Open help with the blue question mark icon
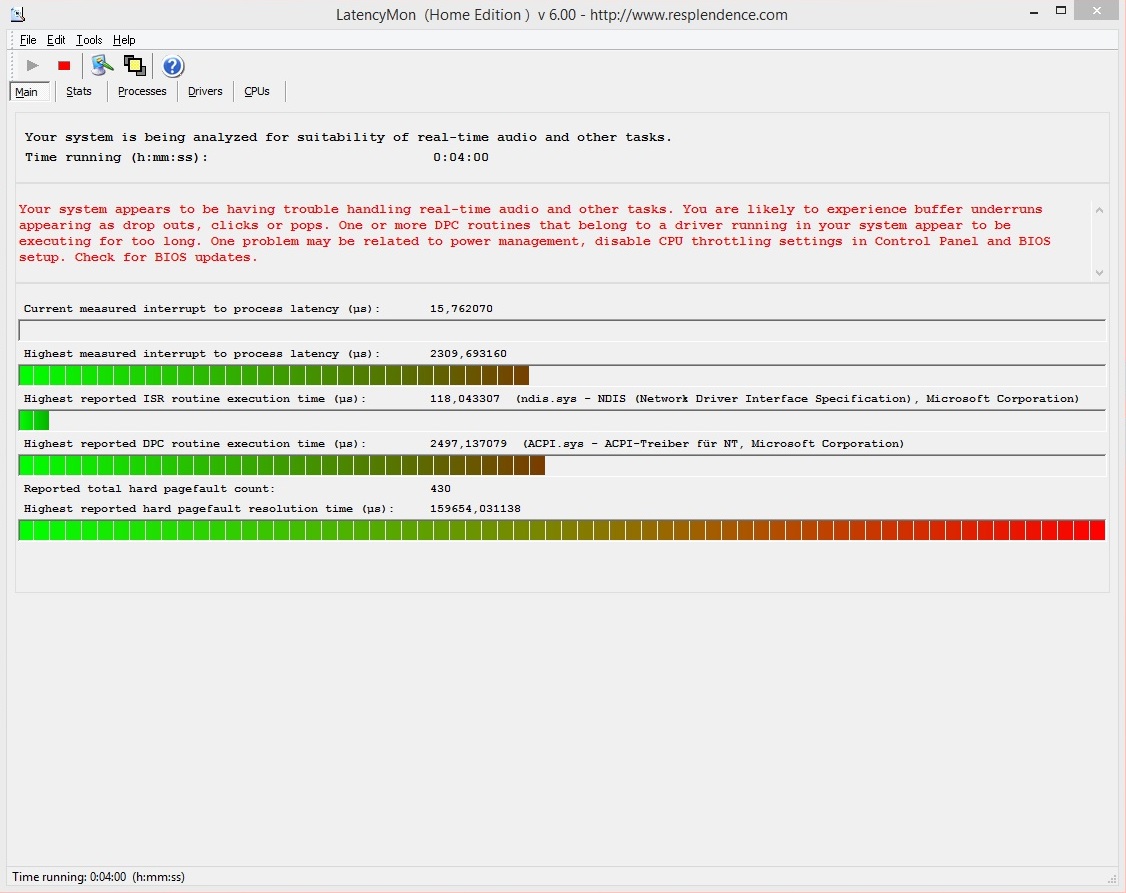 (173, 67)
